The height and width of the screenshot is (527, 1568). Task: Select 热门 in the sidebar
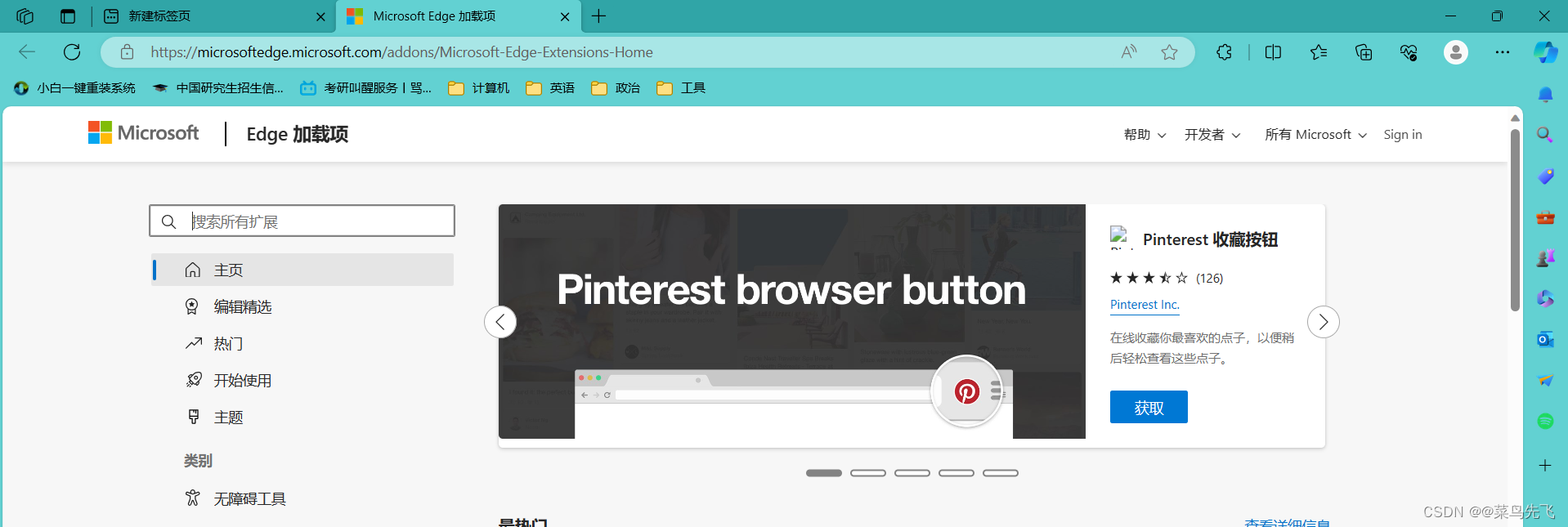pyautogui.click(x=303, y=343)
